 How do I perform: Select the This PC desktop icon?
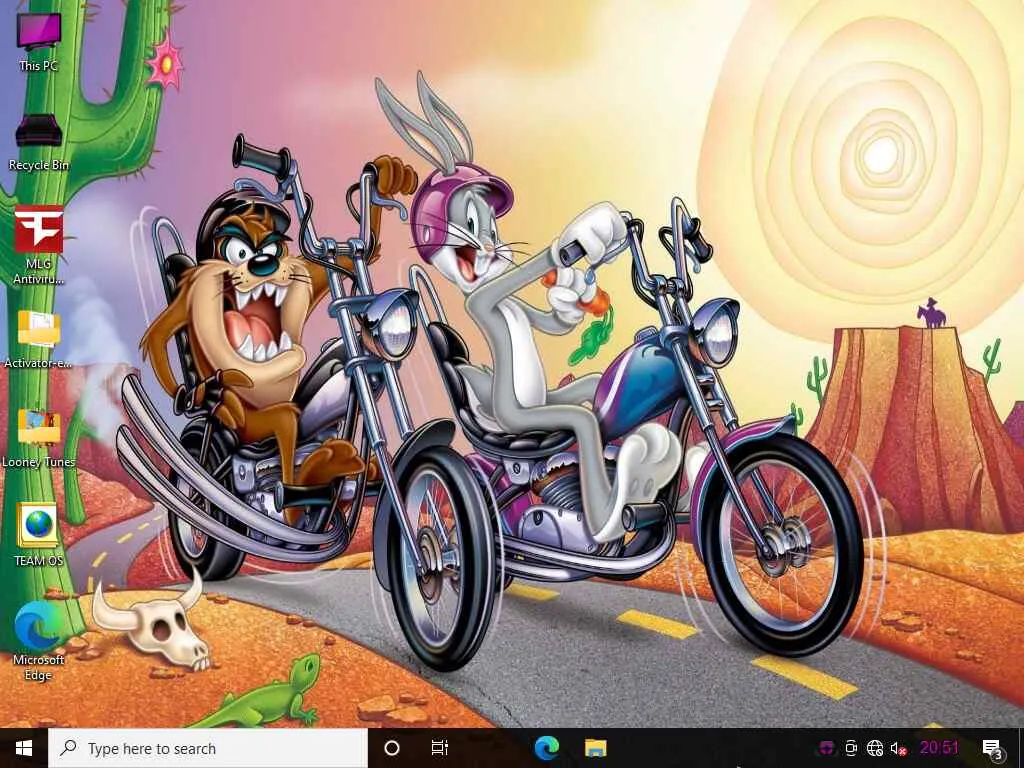tap(39, 40)
